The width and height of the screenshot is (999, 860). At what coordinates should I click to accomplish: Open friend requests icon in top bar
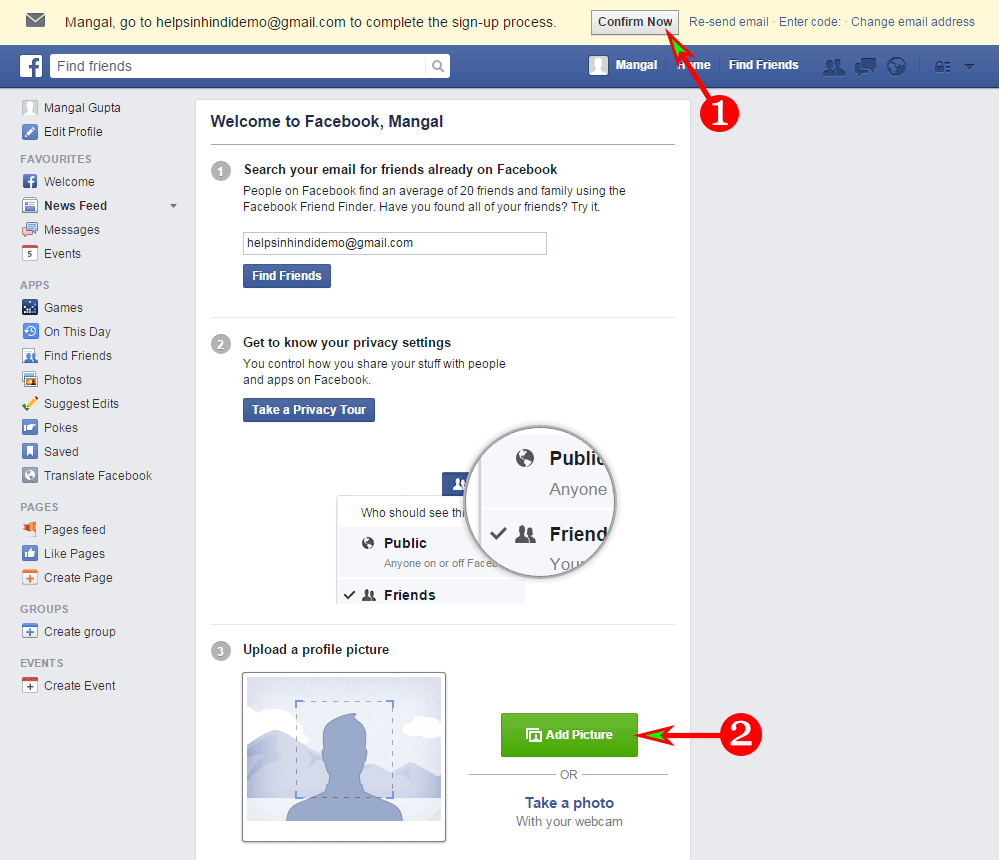pos(833,66)
